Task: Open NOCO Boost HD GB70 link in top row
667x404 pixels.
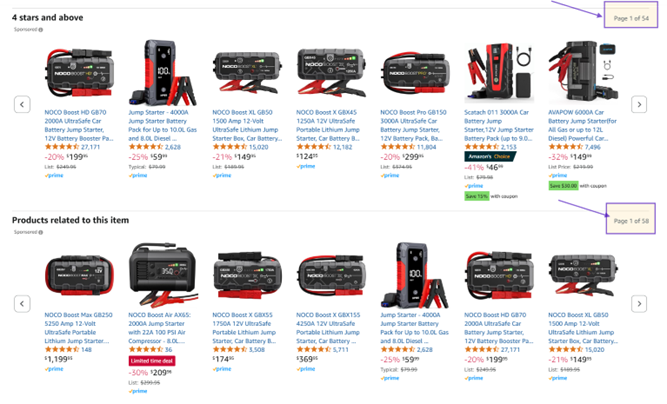Action: [x=79, y=125]
